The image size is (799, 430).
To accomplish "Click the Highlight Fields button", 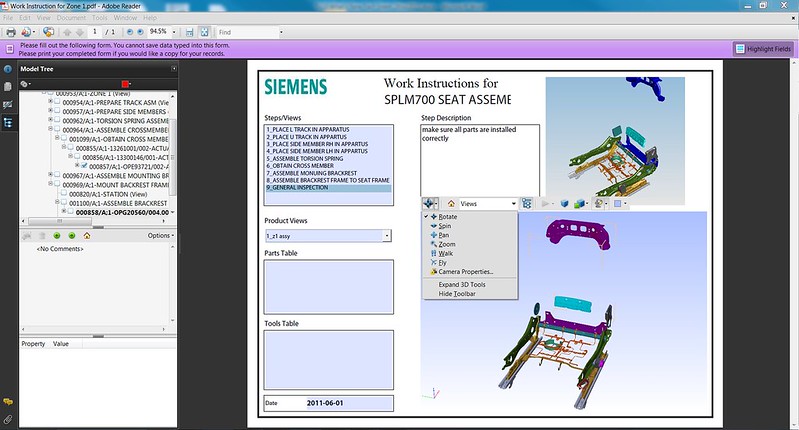I will [763, 49].
